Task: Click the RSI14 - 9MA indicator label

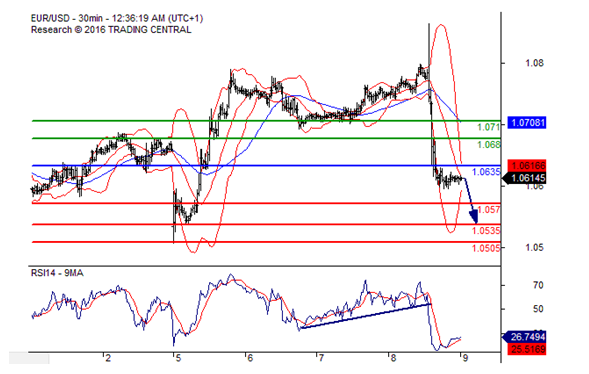Action: [57, 273]
